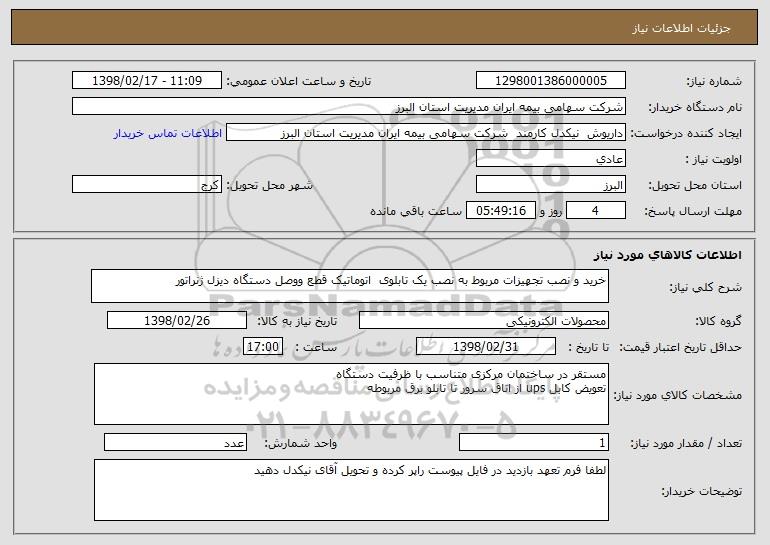Click the request creator field داریوش نیکدل
770x545 pixels.
(426, 133)
